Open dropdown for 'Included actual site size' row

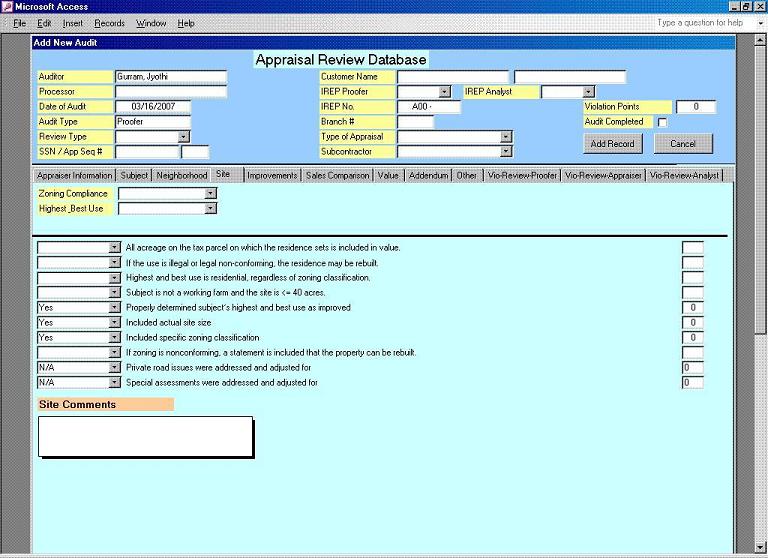114,322
